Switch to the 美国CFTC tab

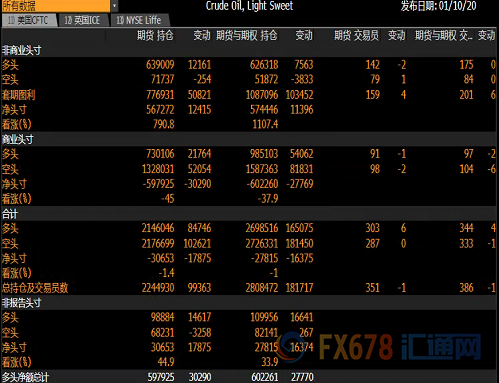pyautogui.click(x=28, y=20)
